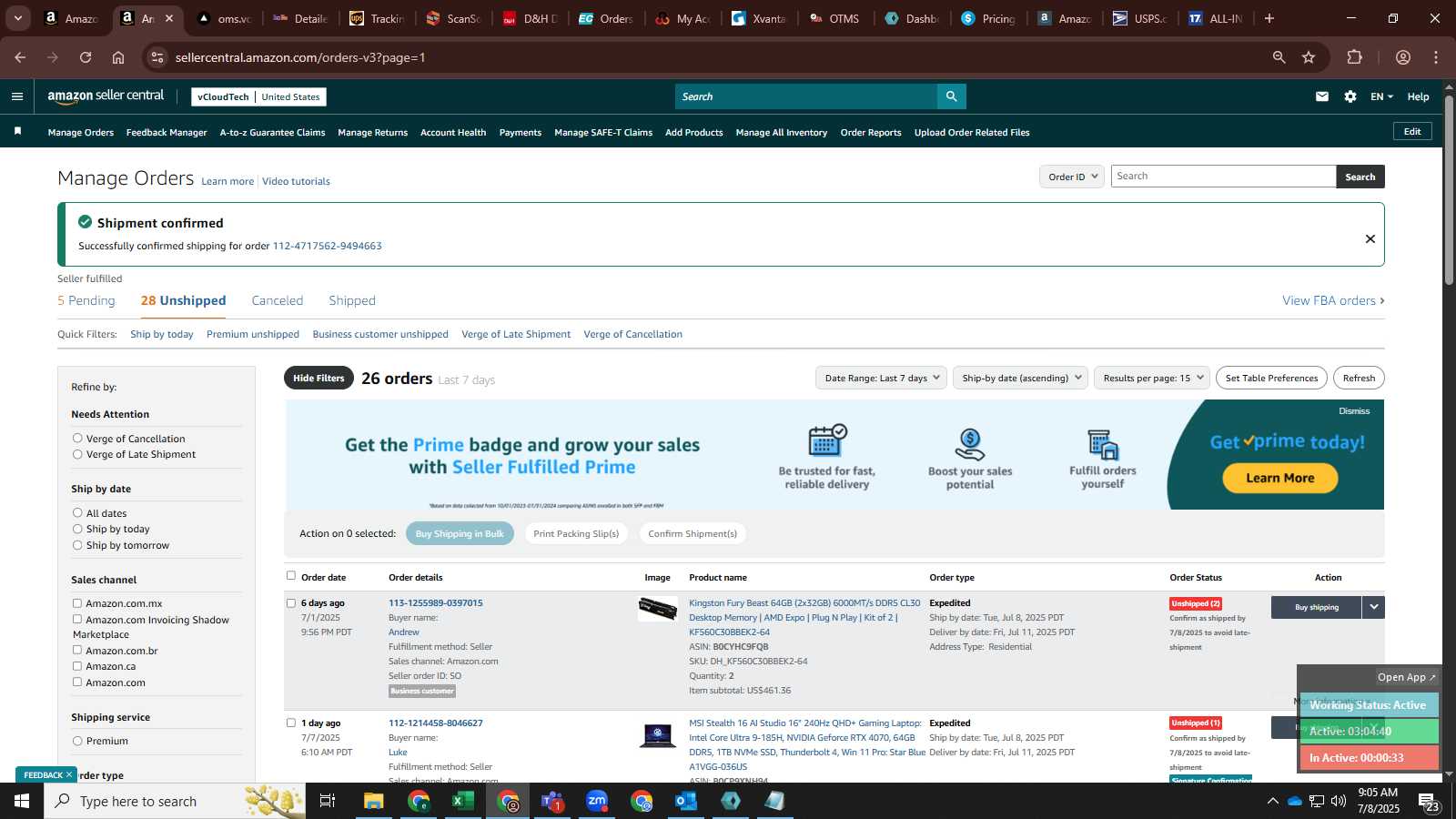Select the Verge of Late Shipment radio filter
The height and width of the screenshot is (819, 1456).
(77, 454)
